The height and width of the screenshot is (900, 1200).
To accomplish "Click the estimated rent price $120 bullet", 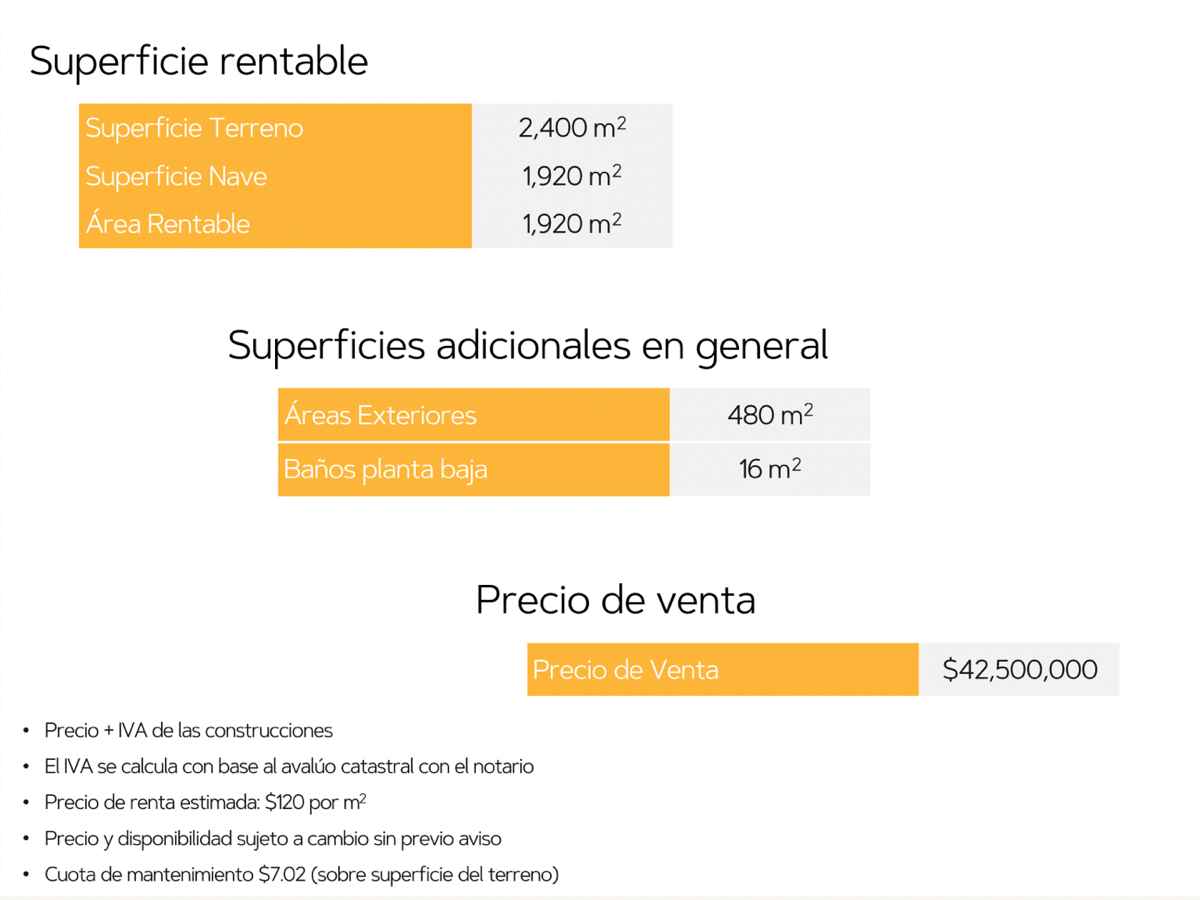I will tap(205, 802).
